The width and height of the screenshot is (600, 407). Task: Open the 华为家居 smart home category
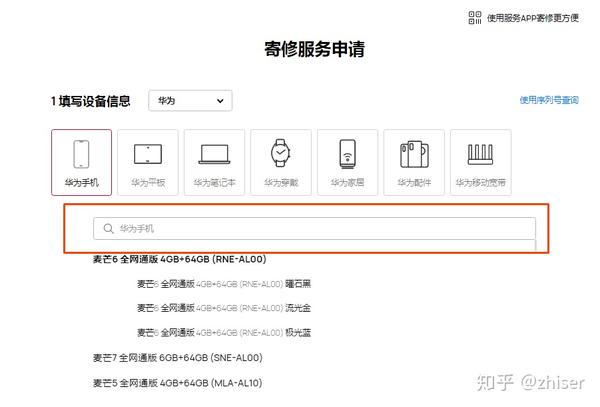pyautogui.click(x=347, y=162)
